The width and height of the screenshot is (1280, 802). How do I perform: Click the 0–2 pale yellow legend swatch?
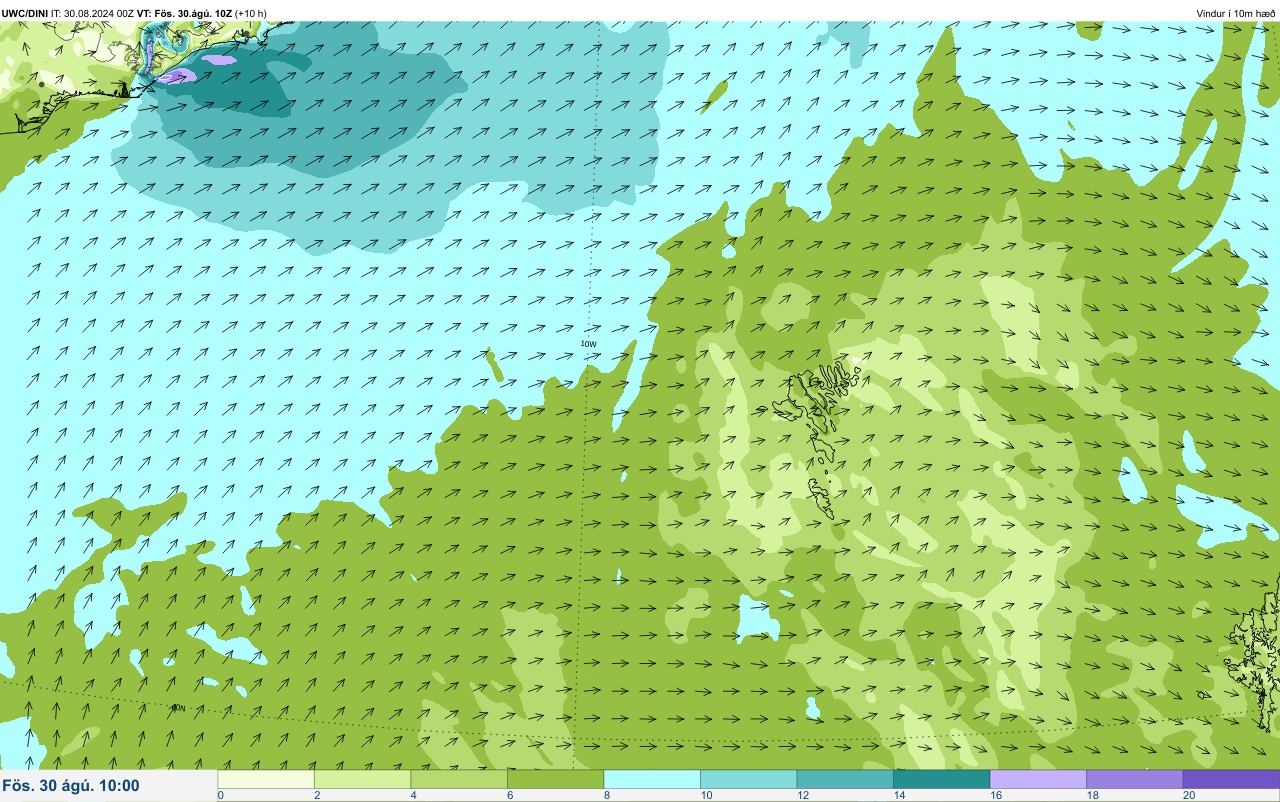[266, 779]
